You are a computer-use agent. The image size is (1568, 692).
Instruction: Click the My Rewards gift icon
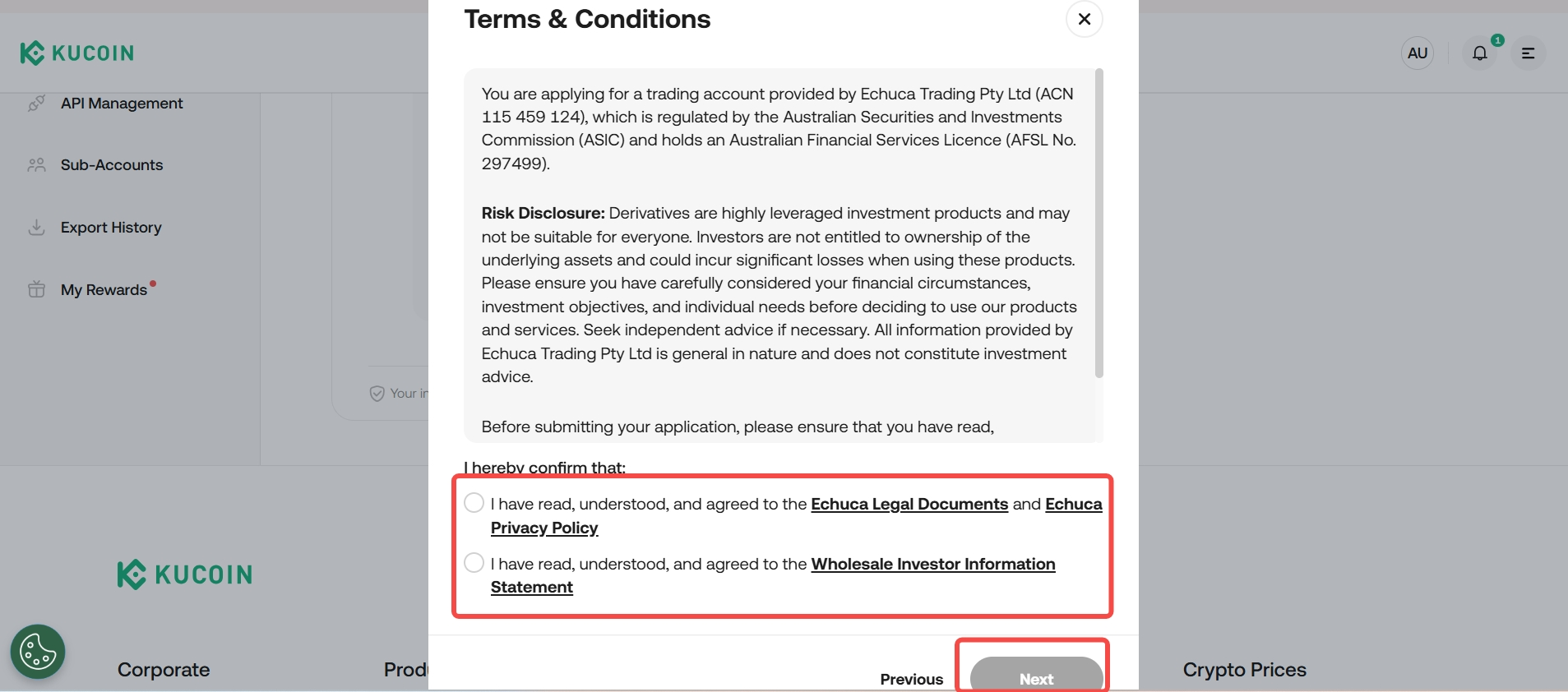[x=36, y=289]
